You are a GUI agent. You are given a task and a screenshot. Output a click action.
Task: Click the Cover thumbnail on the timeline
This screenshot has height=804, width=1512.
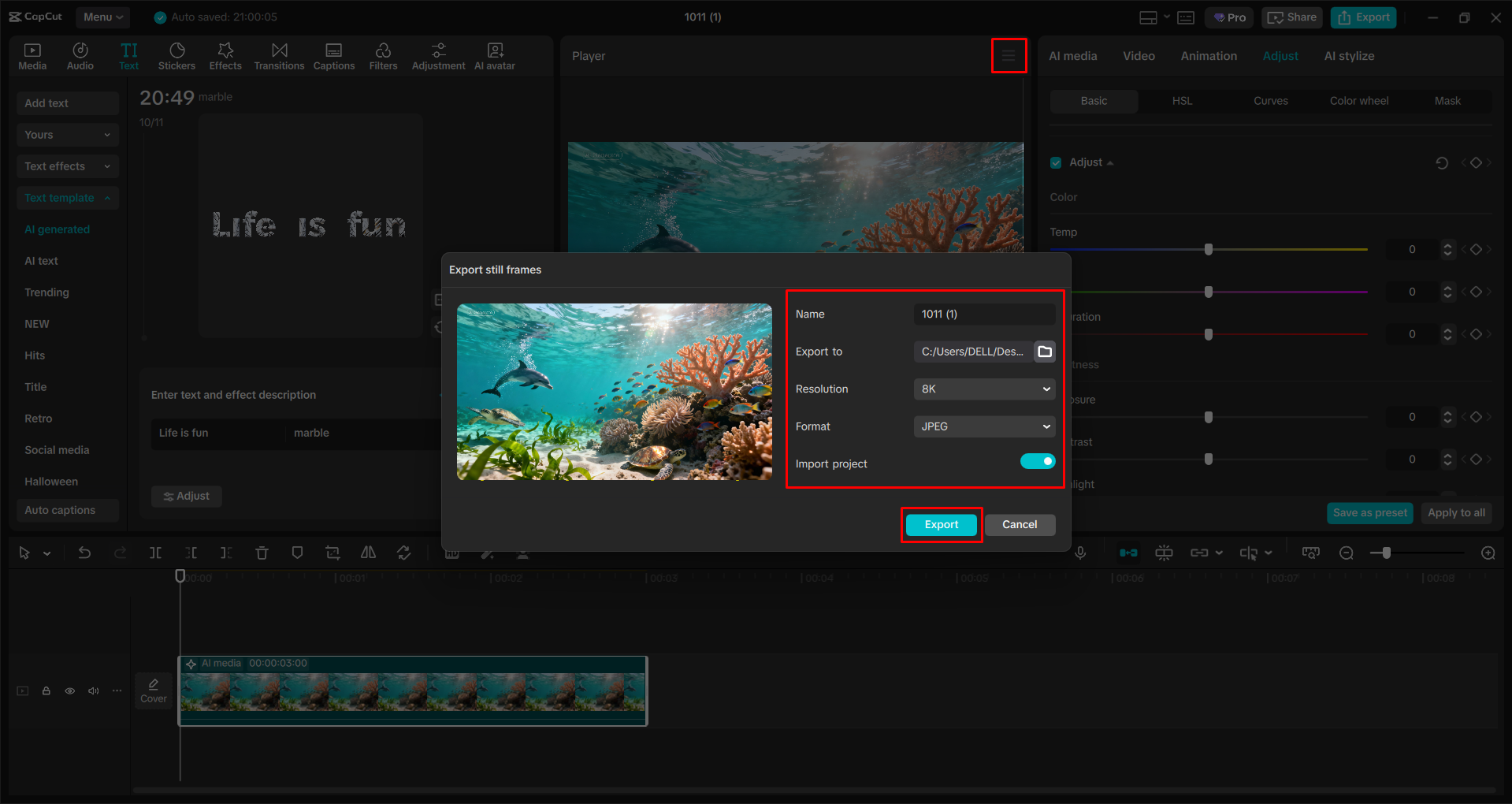coord(153,690)
